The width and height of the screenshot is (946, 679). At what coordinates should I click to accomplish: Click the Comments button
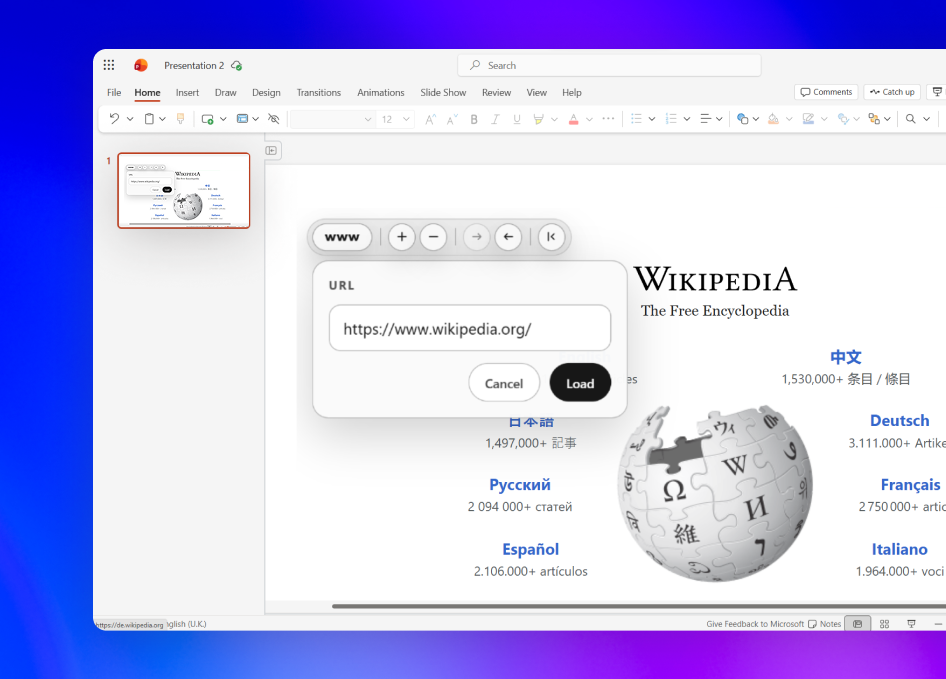coord(826,92)
